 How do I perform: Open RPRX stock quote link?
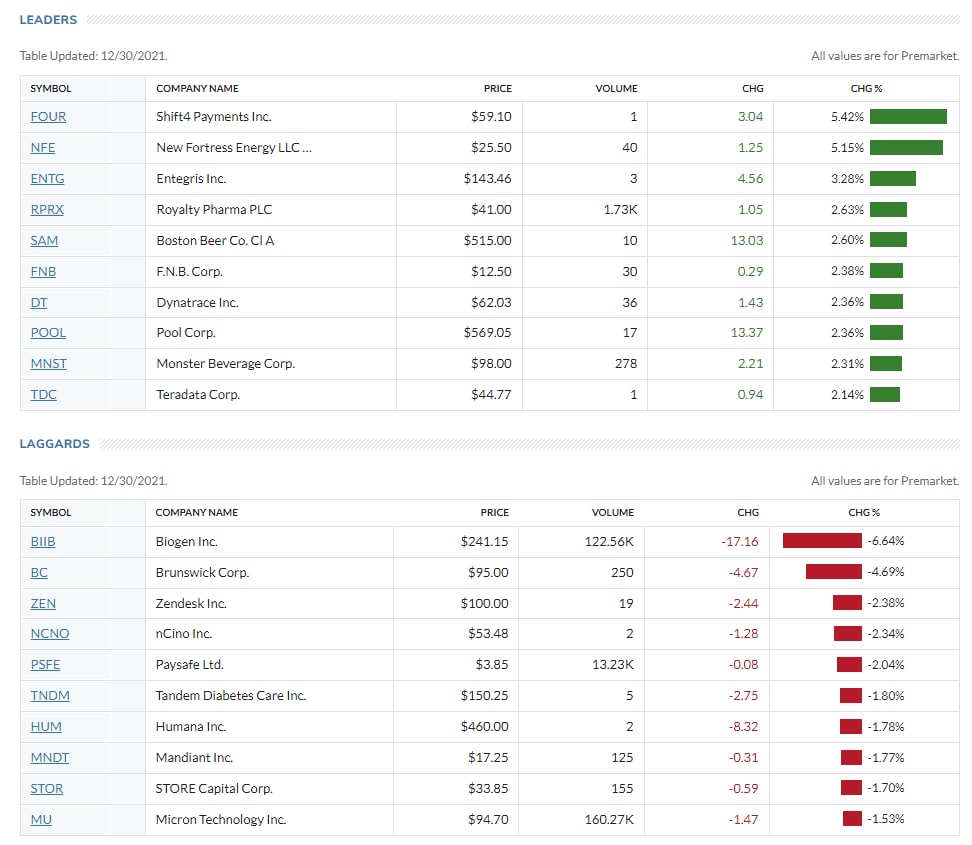click(47, 210)
